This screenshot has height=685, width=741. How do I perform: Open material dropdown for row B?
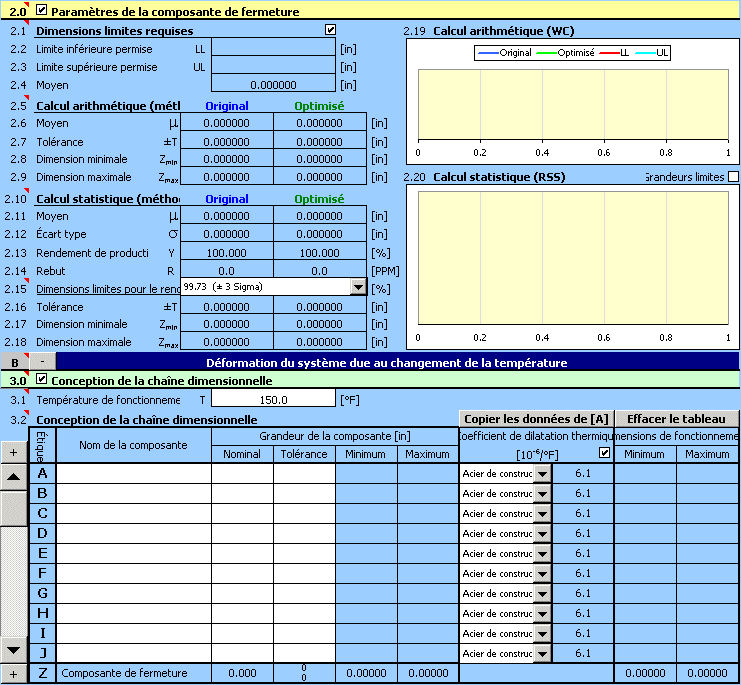(x=543, y=494)
